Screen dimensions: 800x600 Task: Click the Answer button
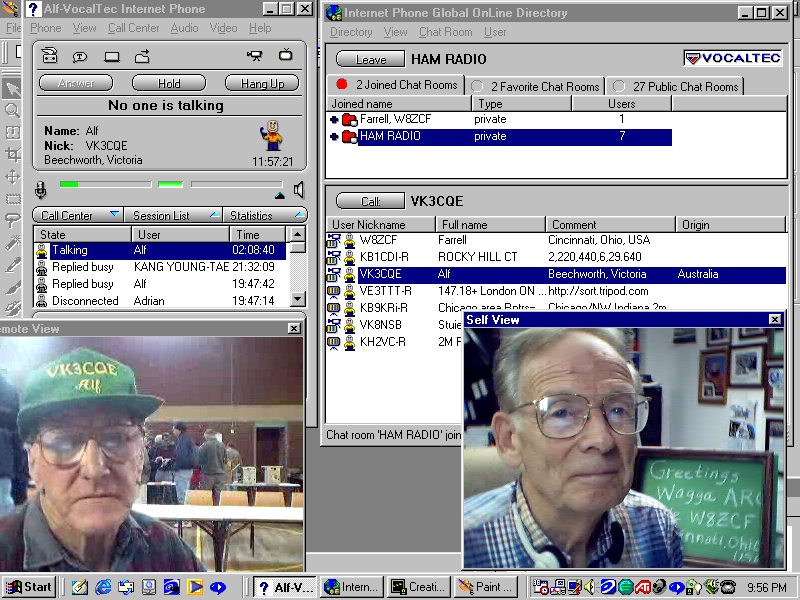(x=76, y=83)
